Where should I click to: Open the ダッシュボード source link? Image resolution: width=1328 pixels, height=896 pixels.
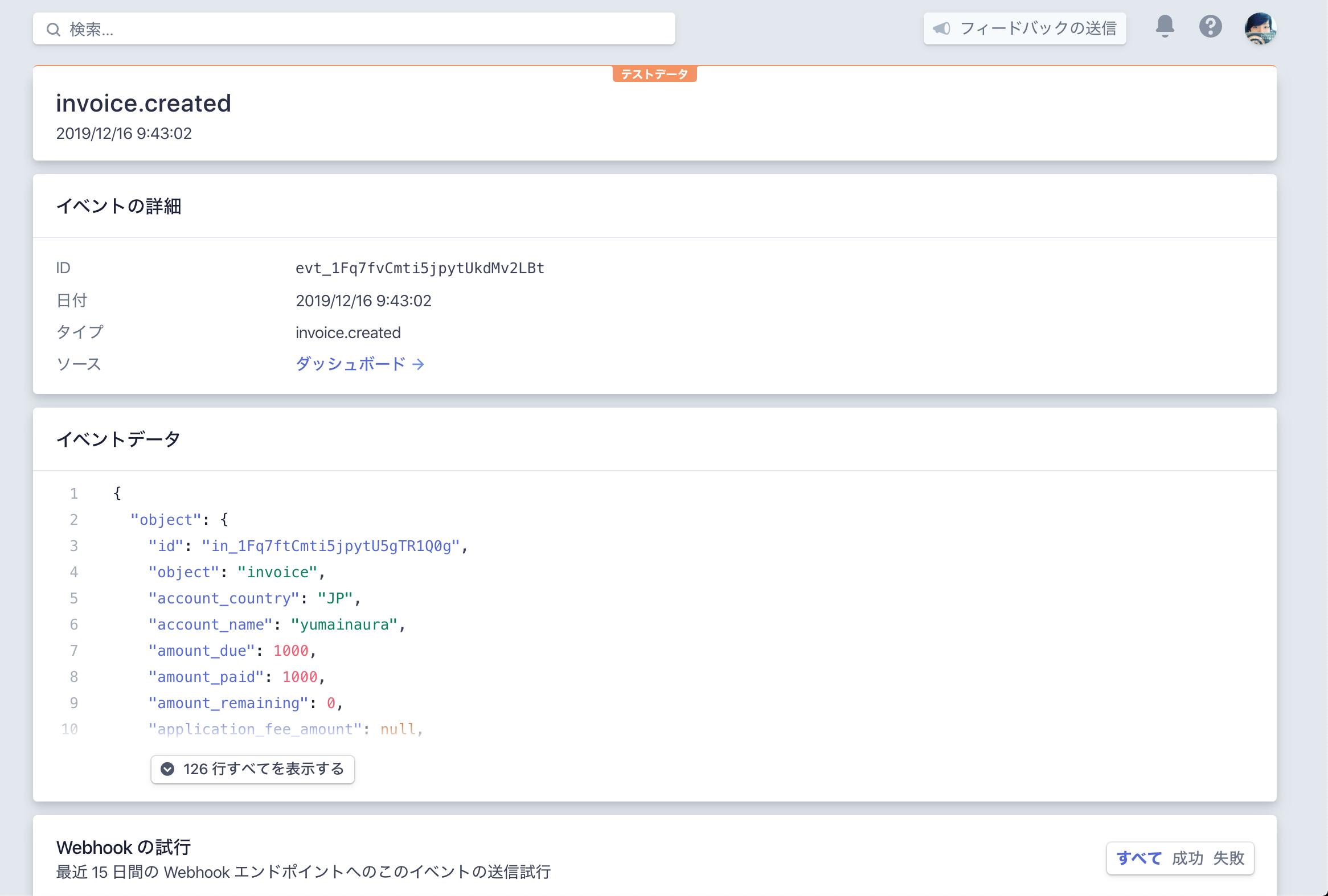350,364
